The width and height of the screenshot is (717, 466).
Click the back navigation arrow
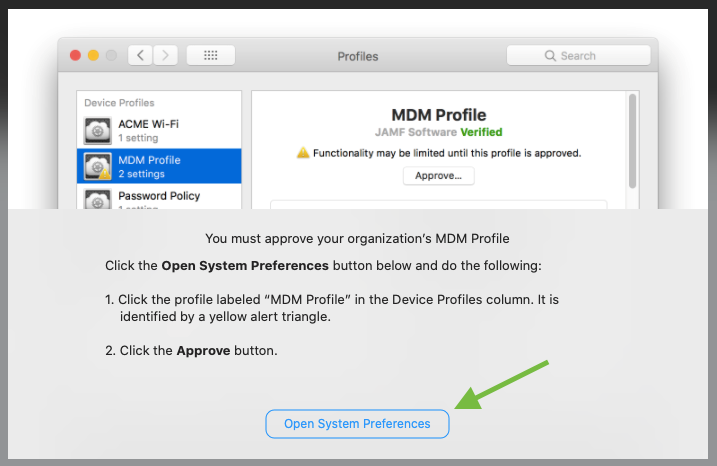(x=140, y=55)
